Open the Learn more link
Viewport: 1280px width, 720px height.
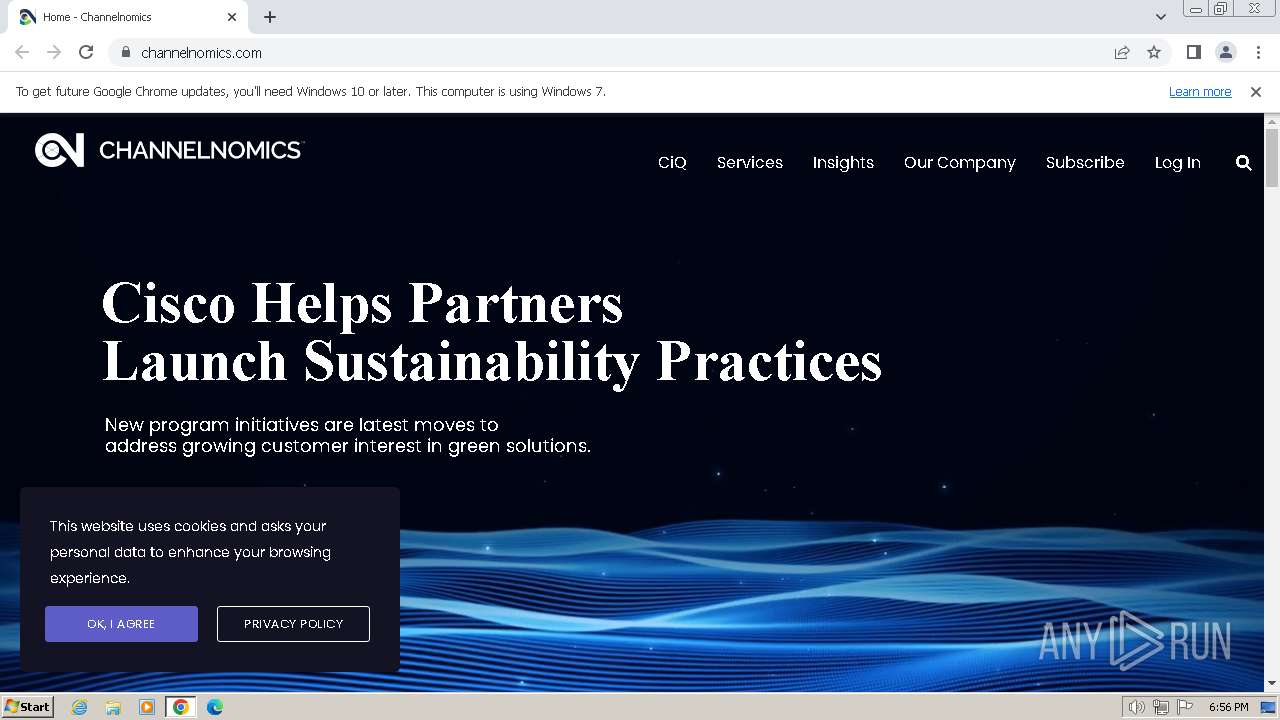tap(1200, 91)
